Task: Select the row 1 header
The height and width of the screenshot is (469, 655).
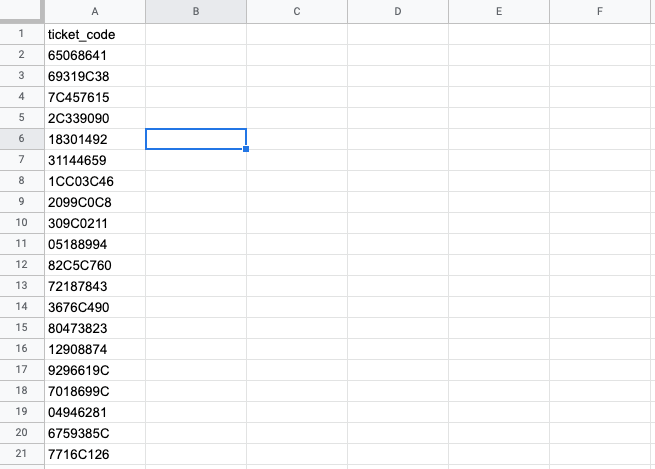Action: [x=22, y=34]
